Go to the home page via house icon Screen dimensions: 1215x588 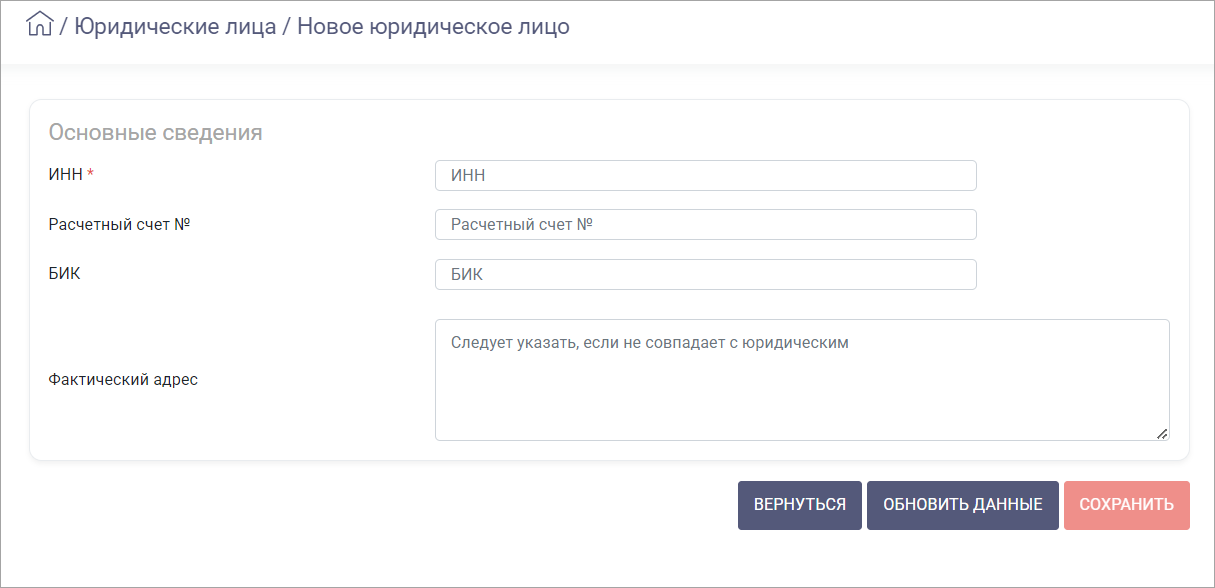click(x=39, y=25)
